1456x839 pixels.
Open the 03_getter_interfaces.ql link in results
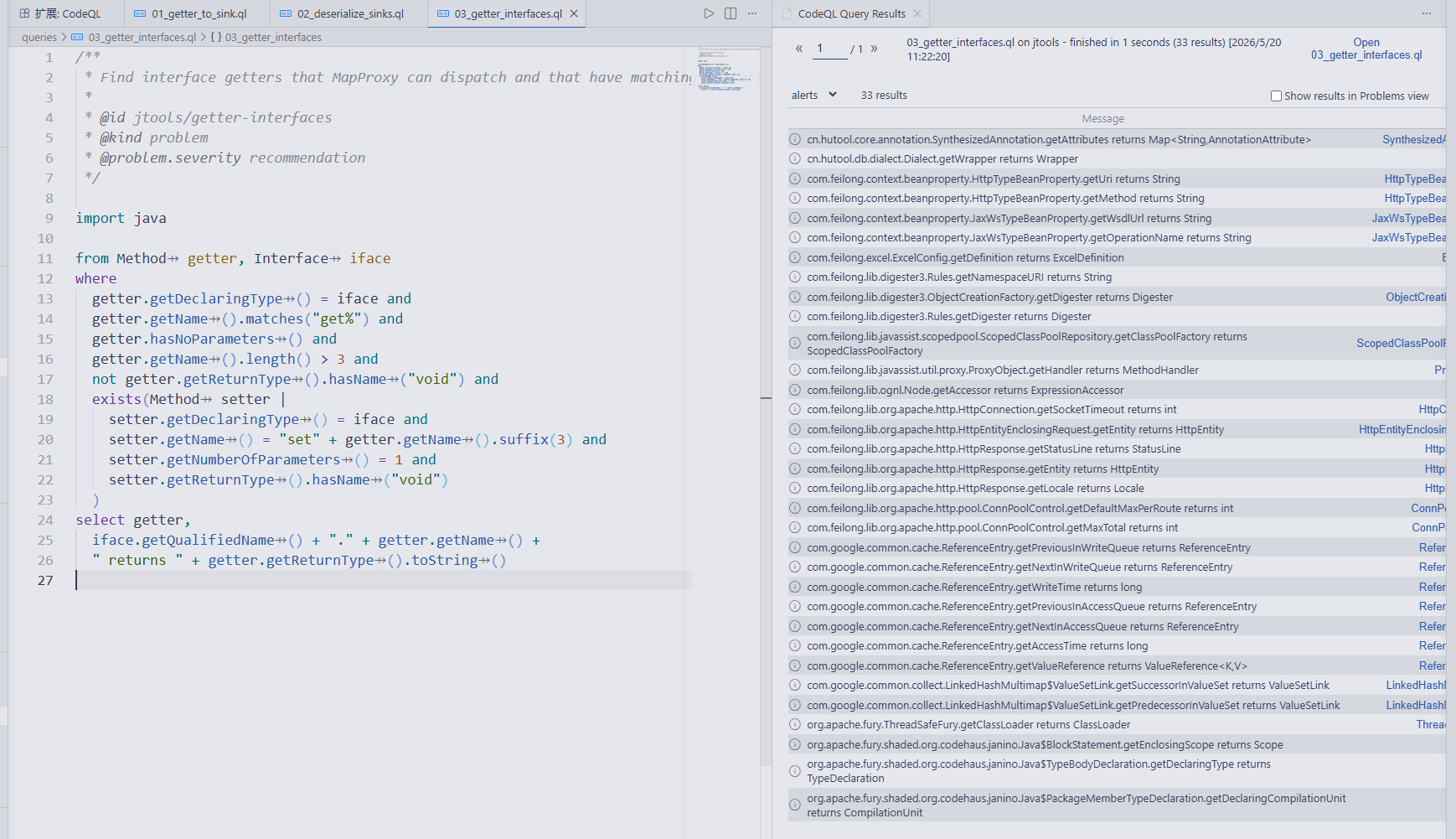pyautogui.click(x=1366, y=49)
